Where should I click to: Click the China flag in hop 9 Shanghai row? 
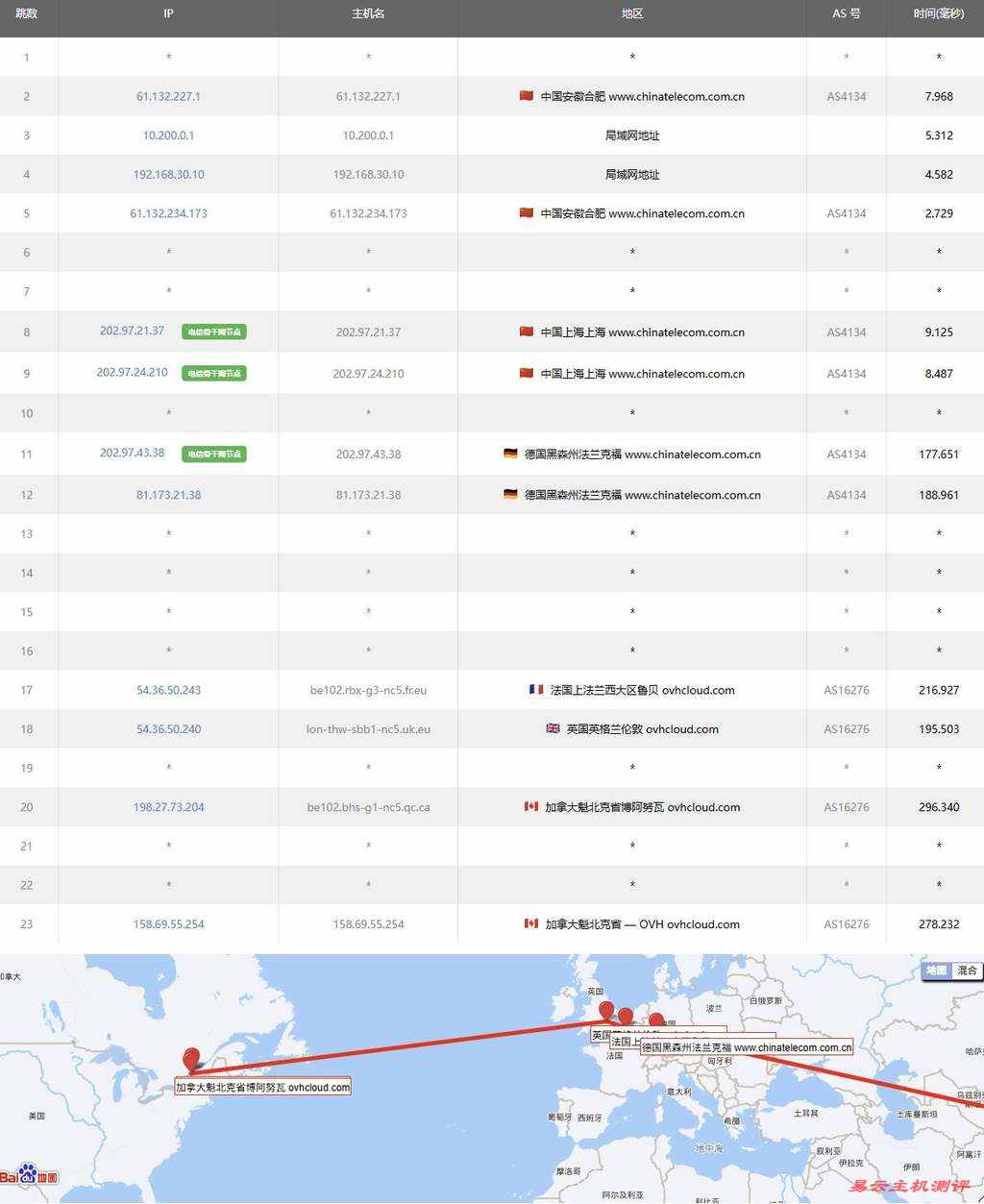click(x=526, y=373)
